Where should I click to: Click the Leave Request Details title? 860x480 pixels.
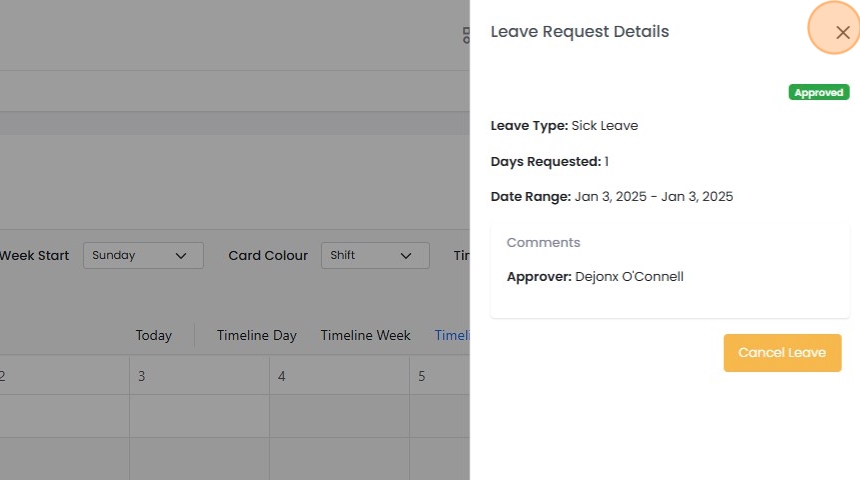[x=579, y=32]
